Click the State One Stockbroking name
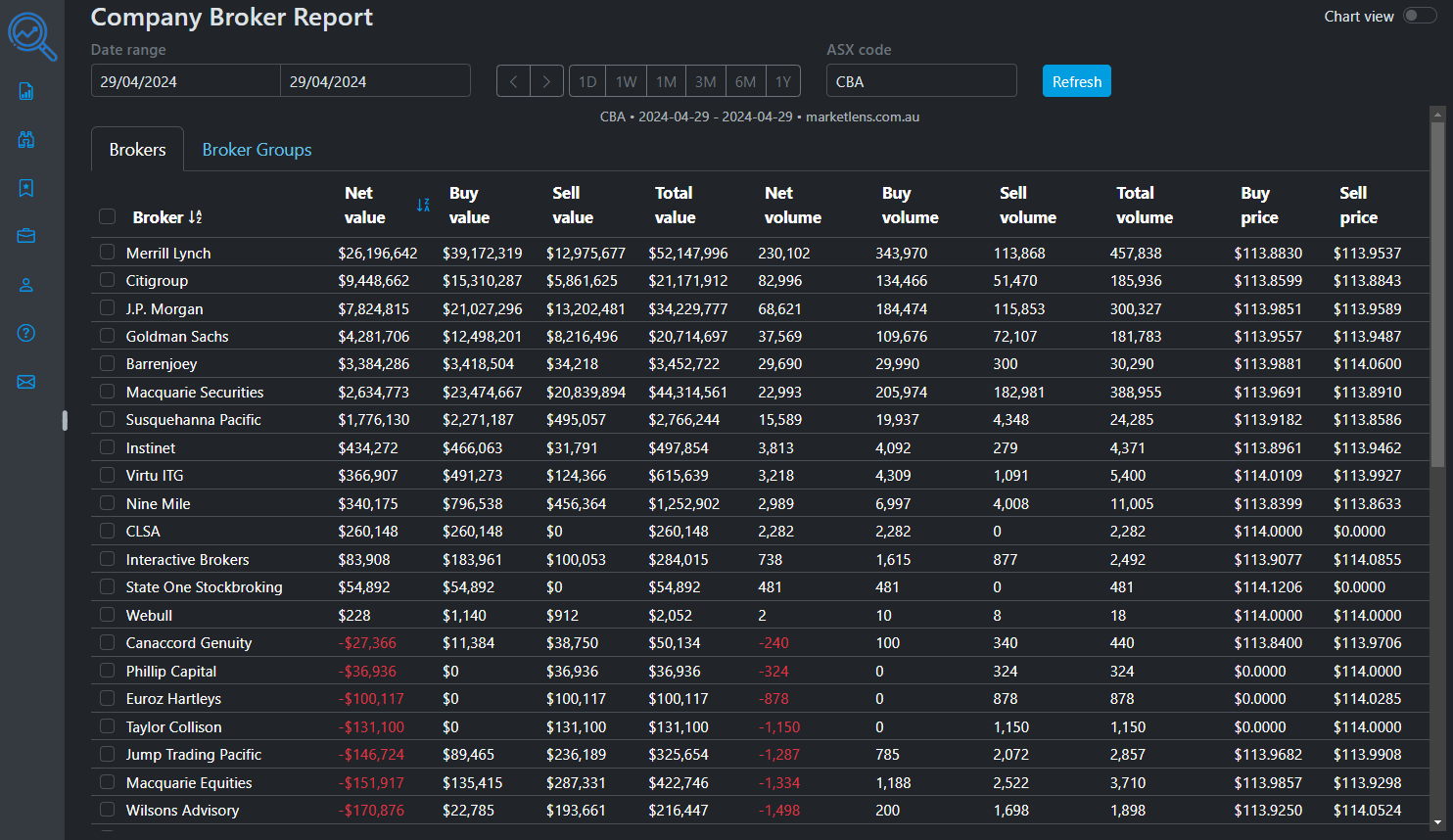This screenshot has width=1453, height=840. 204,586
